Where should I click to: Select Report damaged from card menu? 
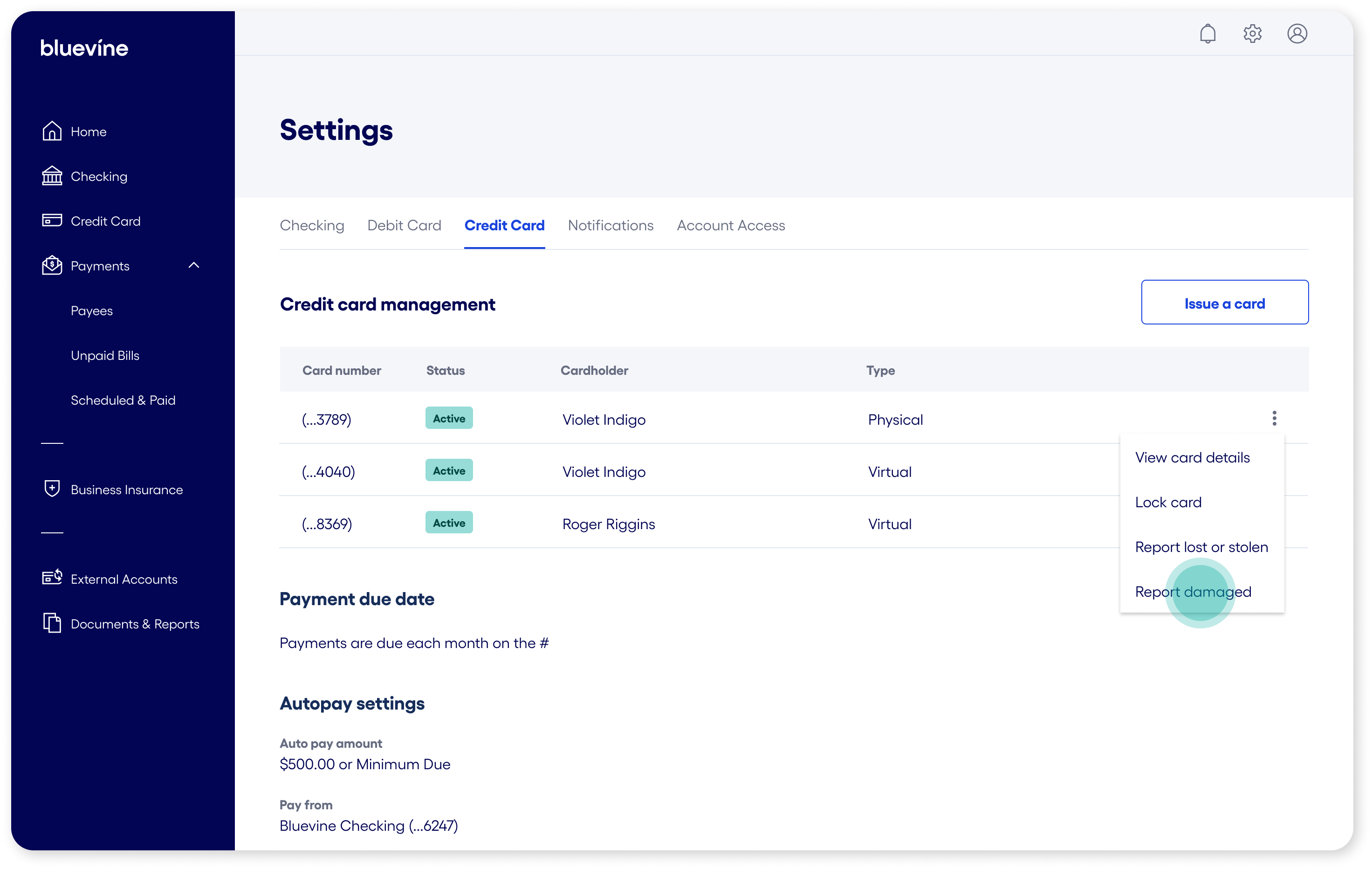[x=1193, y=592]
